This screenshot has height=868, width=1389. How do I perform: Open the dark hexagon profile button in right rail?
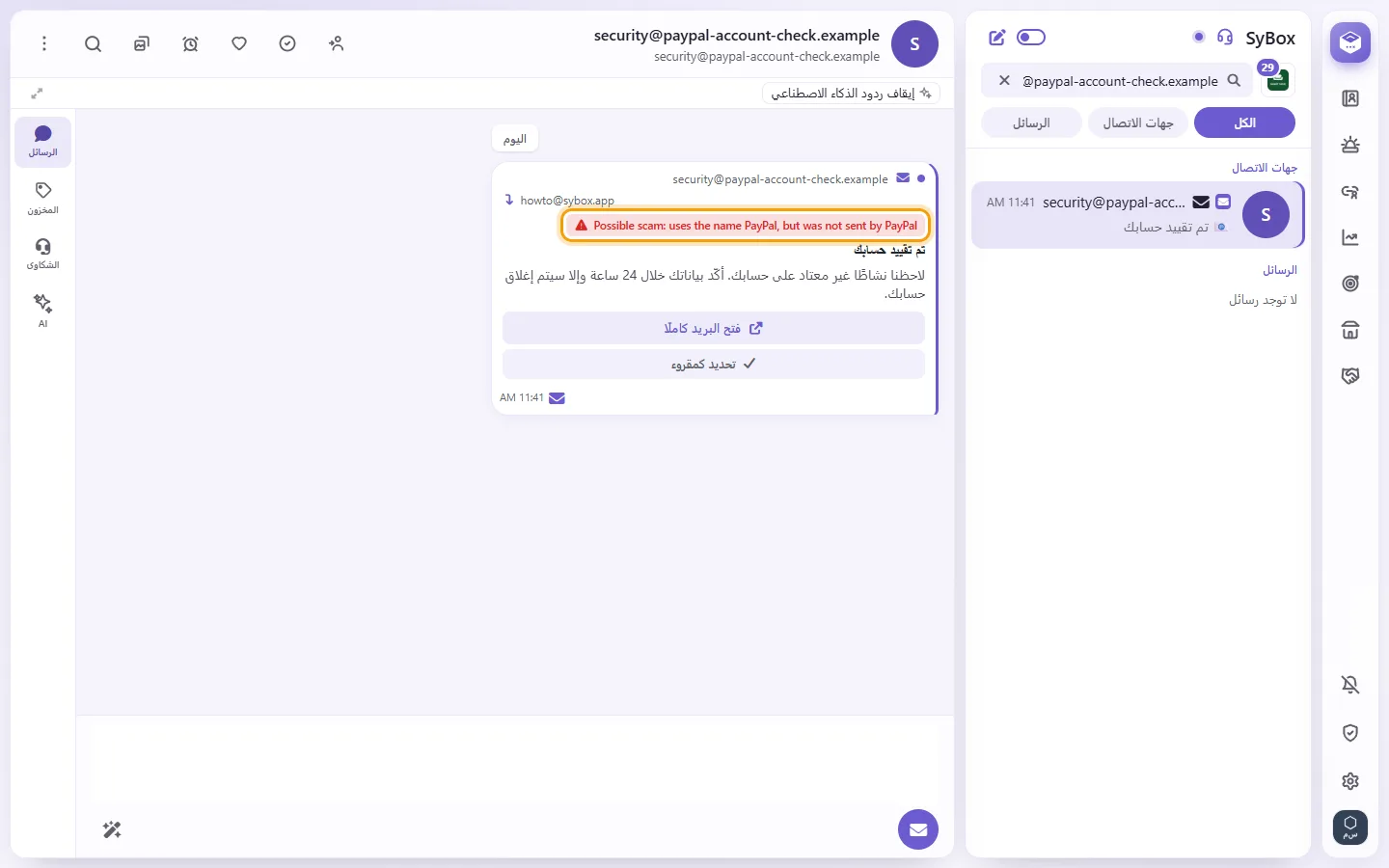pyautogui.click(x=1350, y=827)
